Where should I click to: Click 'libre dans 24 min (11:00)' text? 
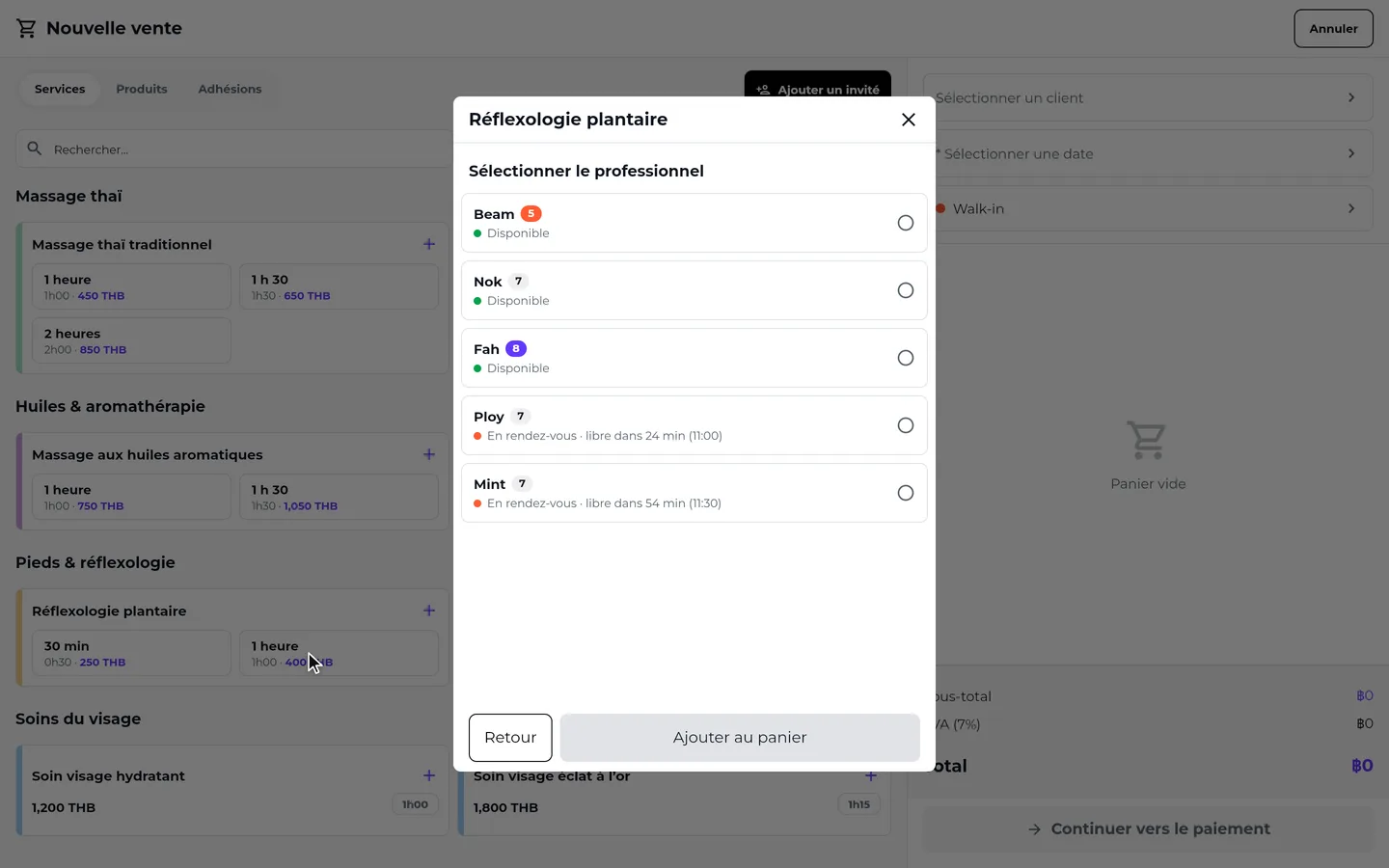tap(654, 436)
